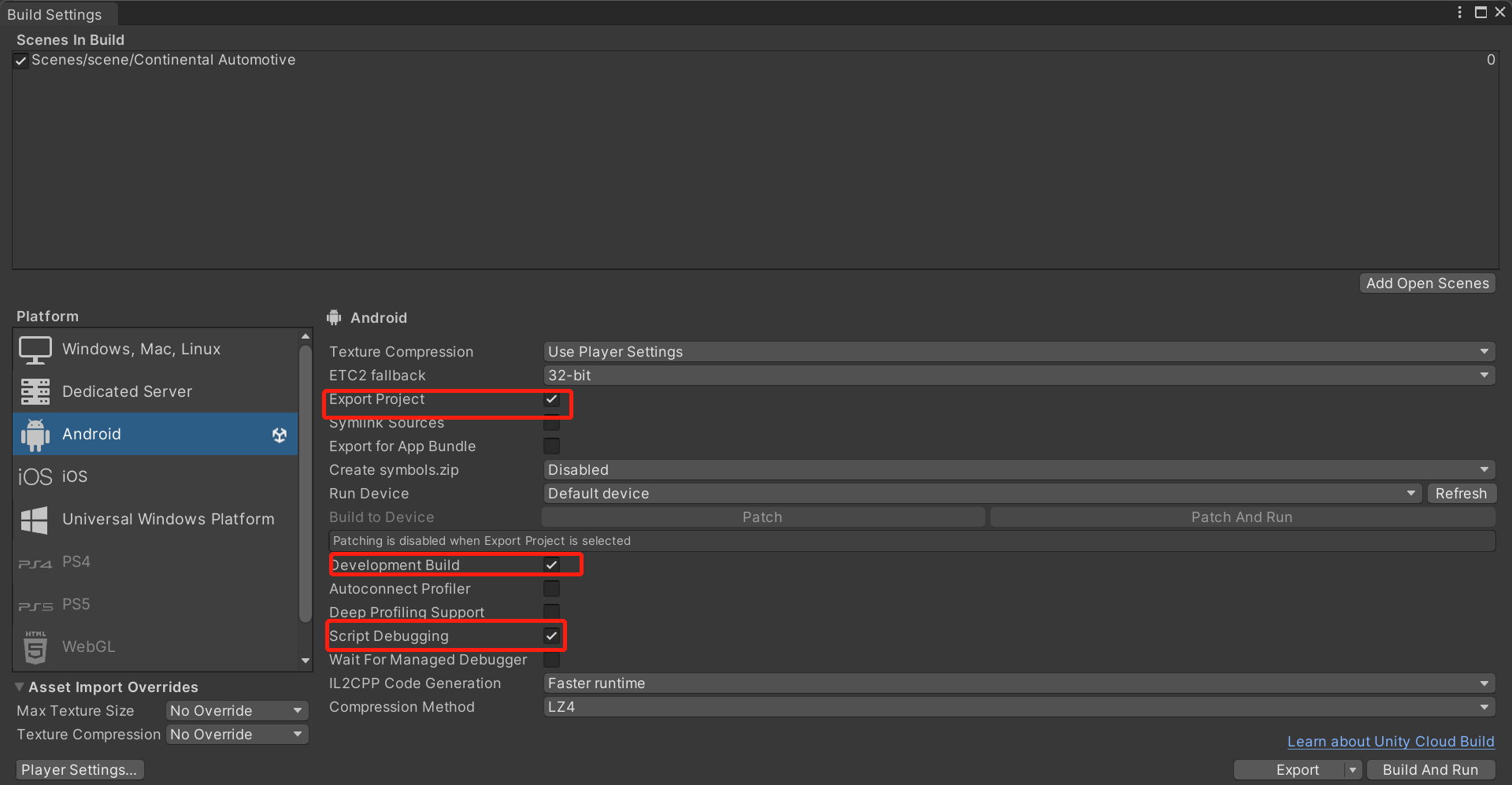
Task: Click the PS5 logo icon
Action: (x=35, y=605)
